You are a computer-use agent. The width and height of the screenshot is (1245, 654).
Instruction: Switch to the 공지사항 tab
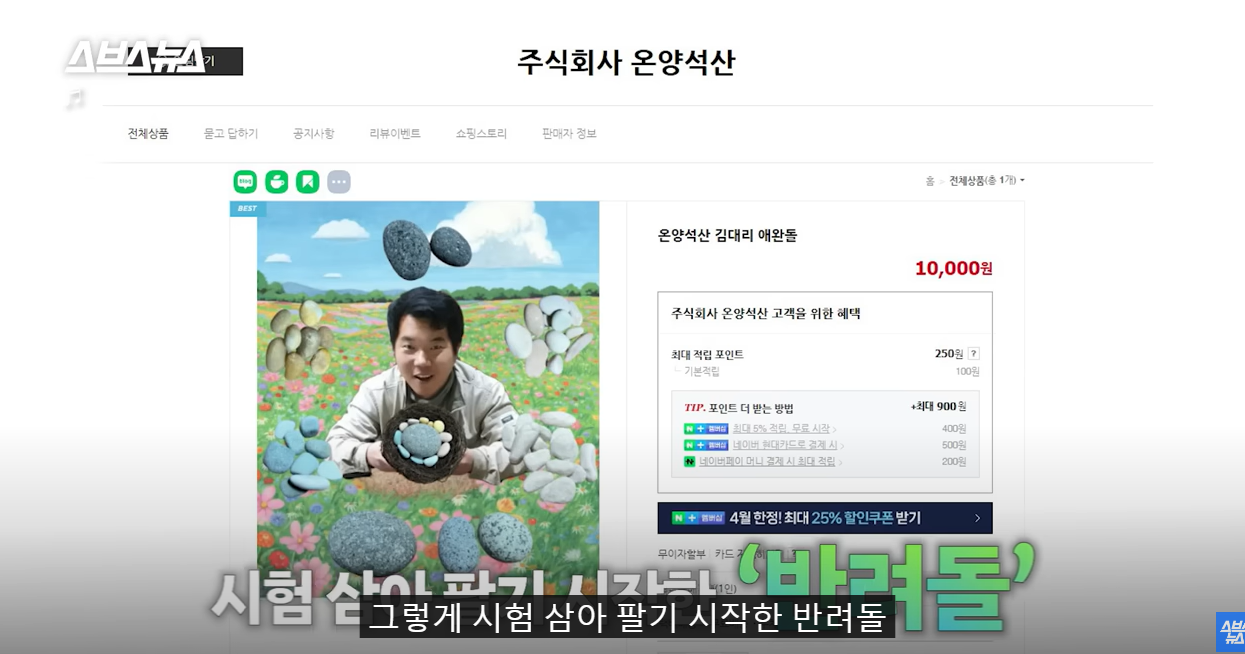314,133
